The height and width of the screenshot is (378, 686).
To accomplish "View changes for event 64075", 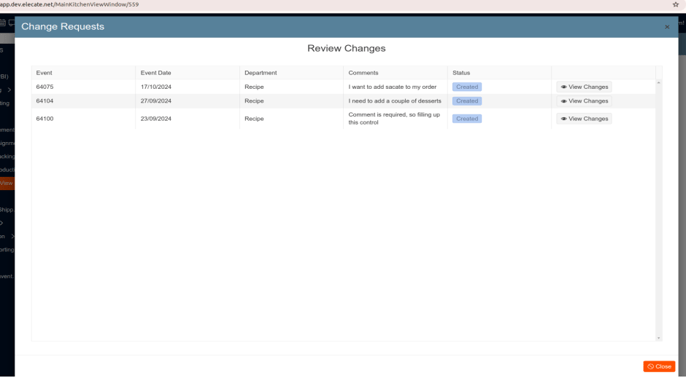I will click(584, 87).
